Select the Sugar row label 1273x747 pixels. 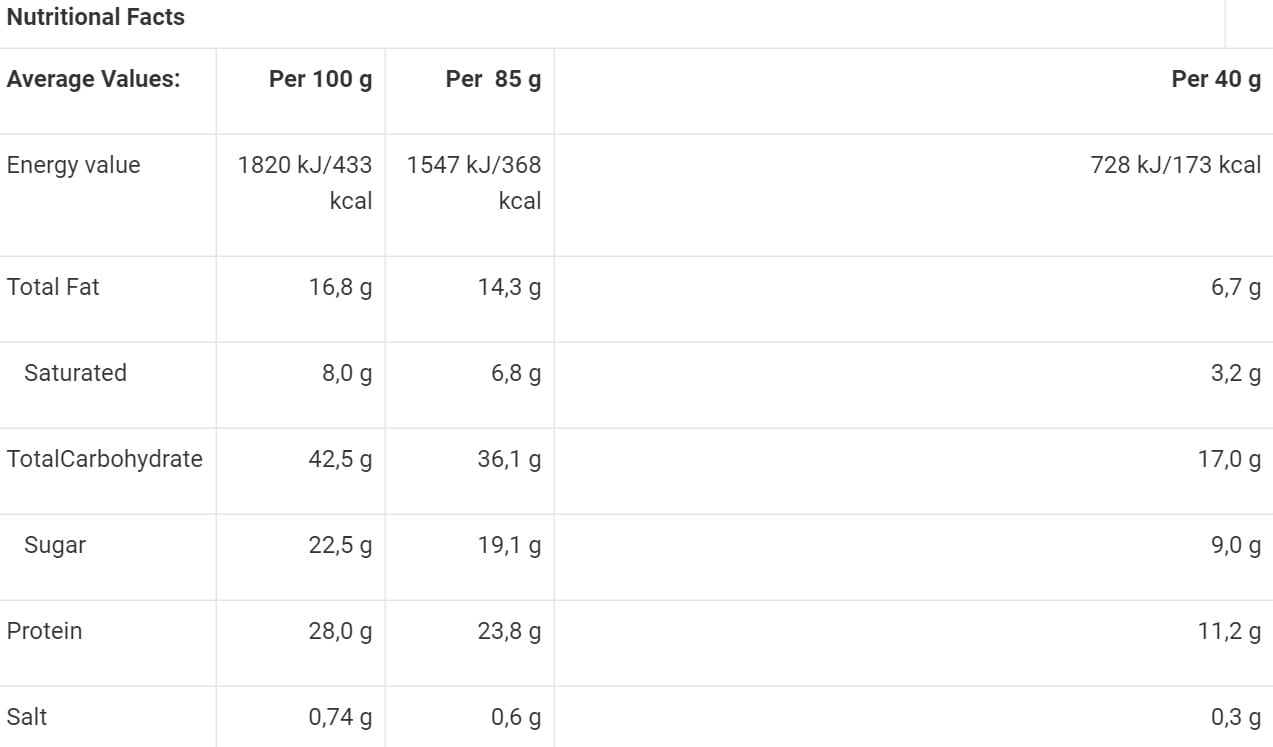(55, 545)
